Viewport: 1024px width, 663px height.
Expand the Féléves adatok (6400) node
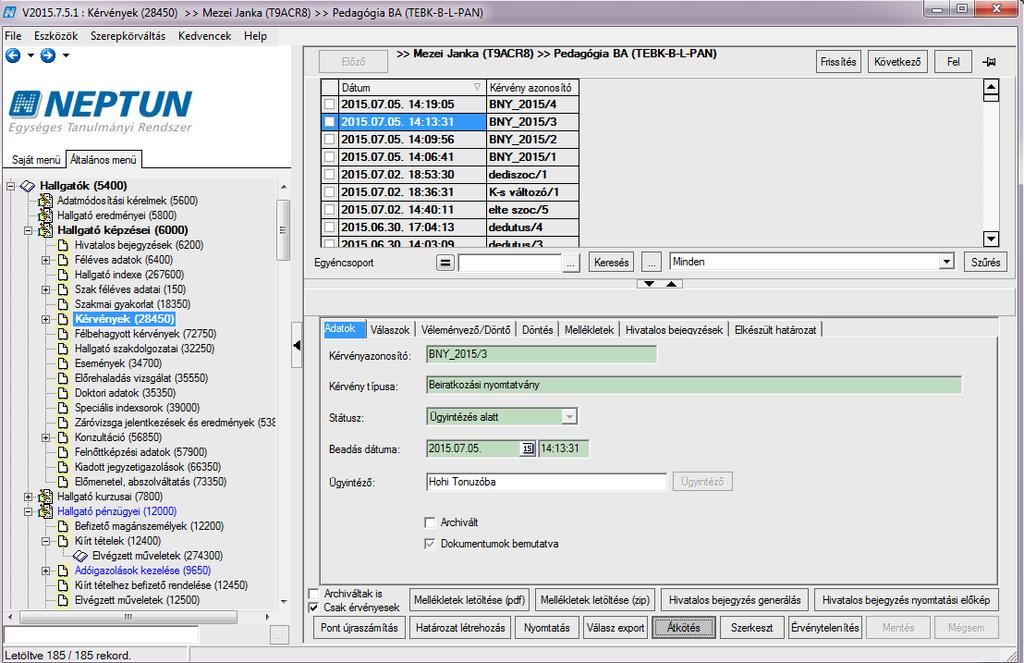(x=46, y=260)
